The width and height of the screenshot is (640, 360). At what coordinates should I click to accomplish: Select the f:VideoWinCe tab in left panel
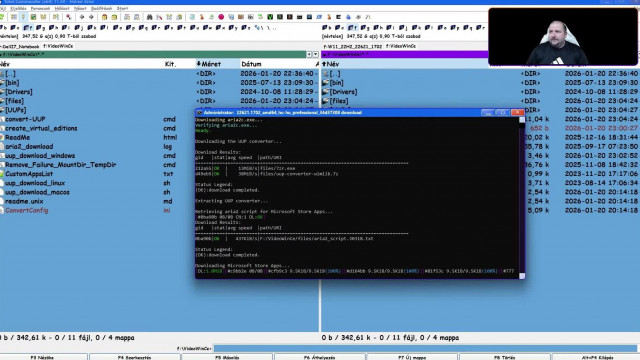58,46
